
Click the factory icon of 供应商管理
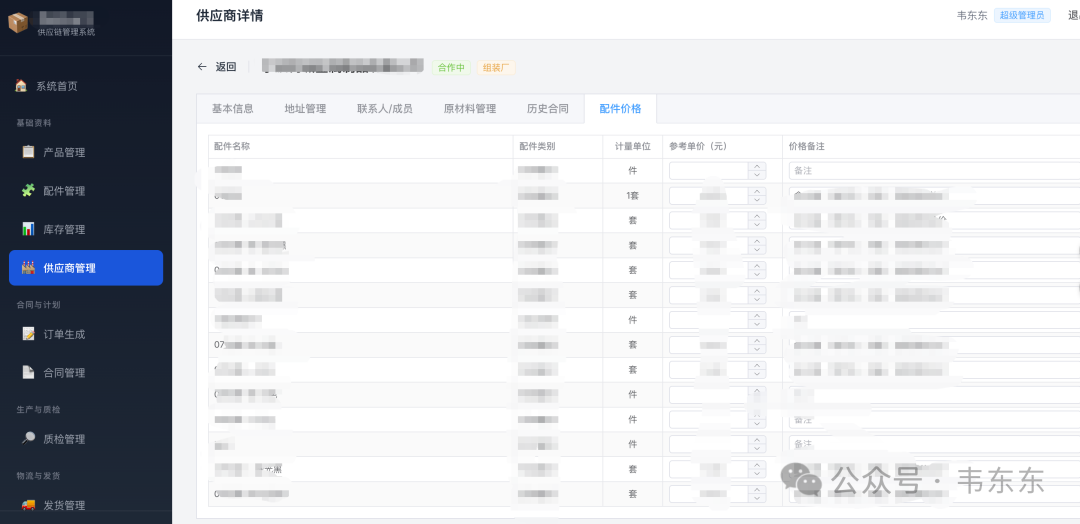[28, 267]
